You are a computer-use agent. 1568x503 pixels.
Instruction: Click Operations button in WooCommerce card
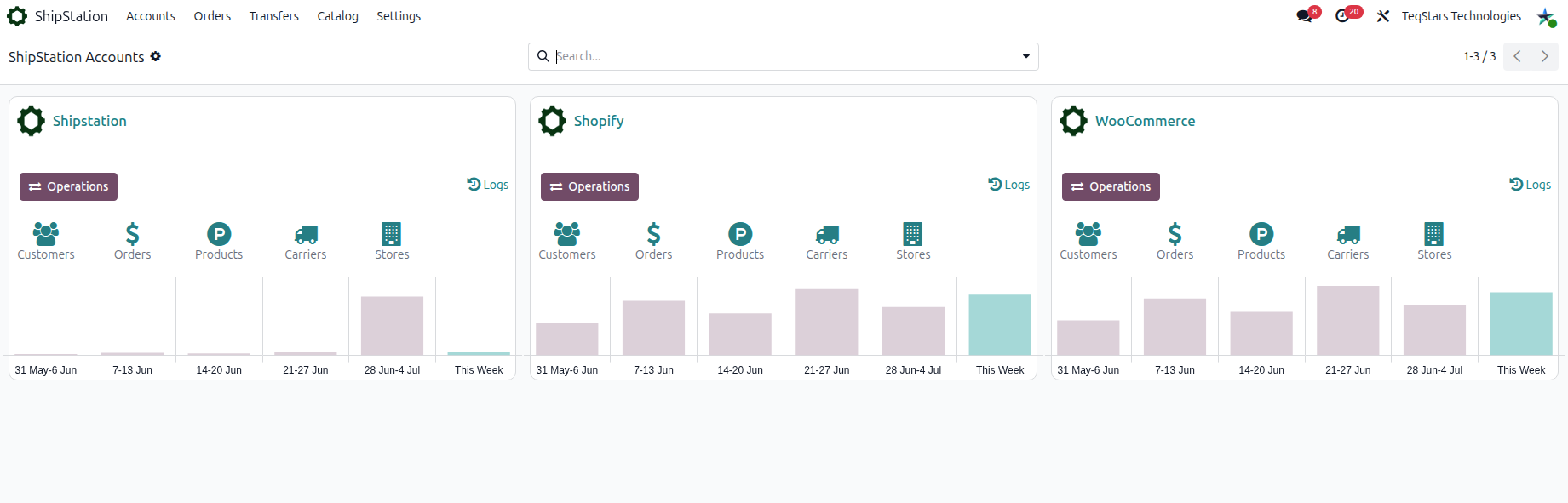pos(1111,186)
